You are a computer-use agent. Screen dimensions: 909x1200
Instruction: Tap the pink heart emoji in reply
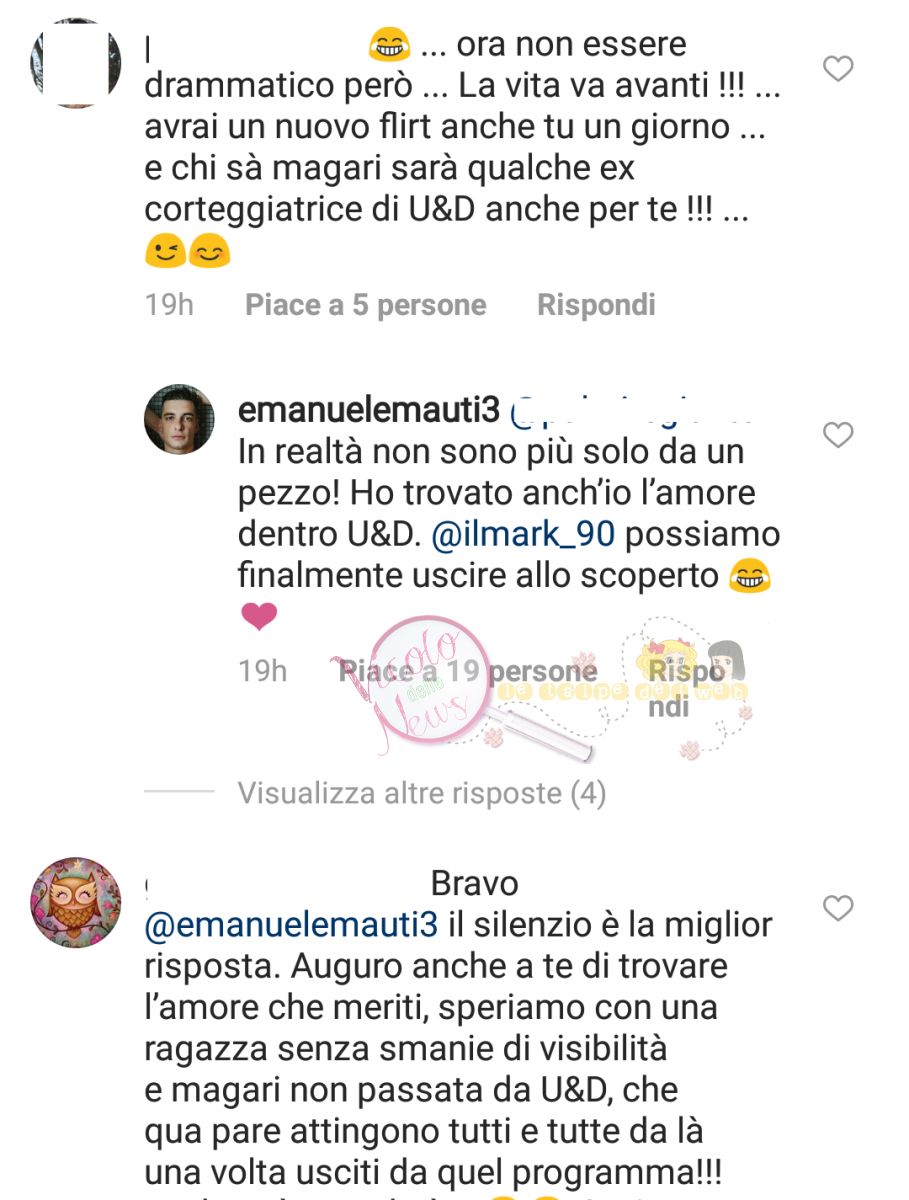(x=259, y=618)
